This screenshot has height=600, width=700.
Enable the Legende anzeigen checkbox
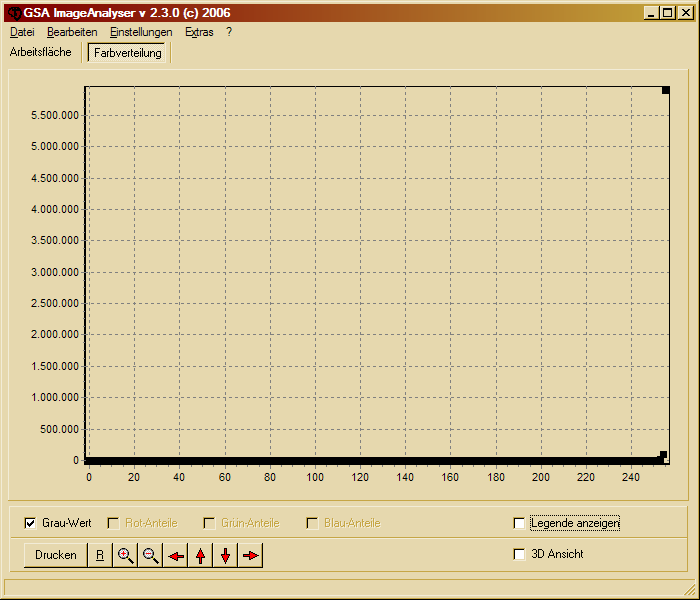click(x=518, y=523)
